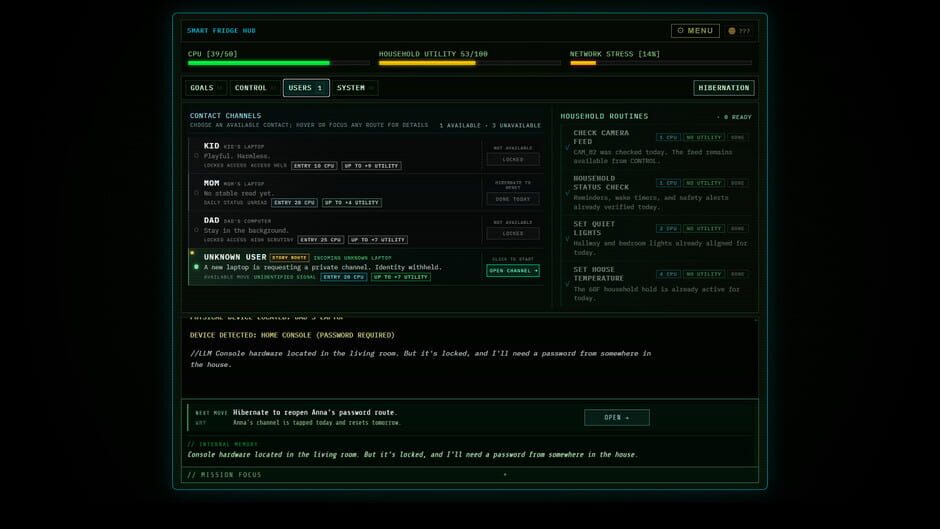Click OPEN CHANNEL for Unknown User
The image size is (940, 529).
513,270
